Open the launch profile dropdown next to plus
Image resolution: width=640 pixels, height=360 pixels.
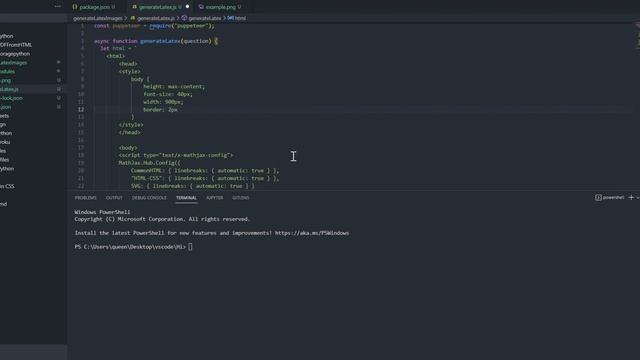coord(638,198)
